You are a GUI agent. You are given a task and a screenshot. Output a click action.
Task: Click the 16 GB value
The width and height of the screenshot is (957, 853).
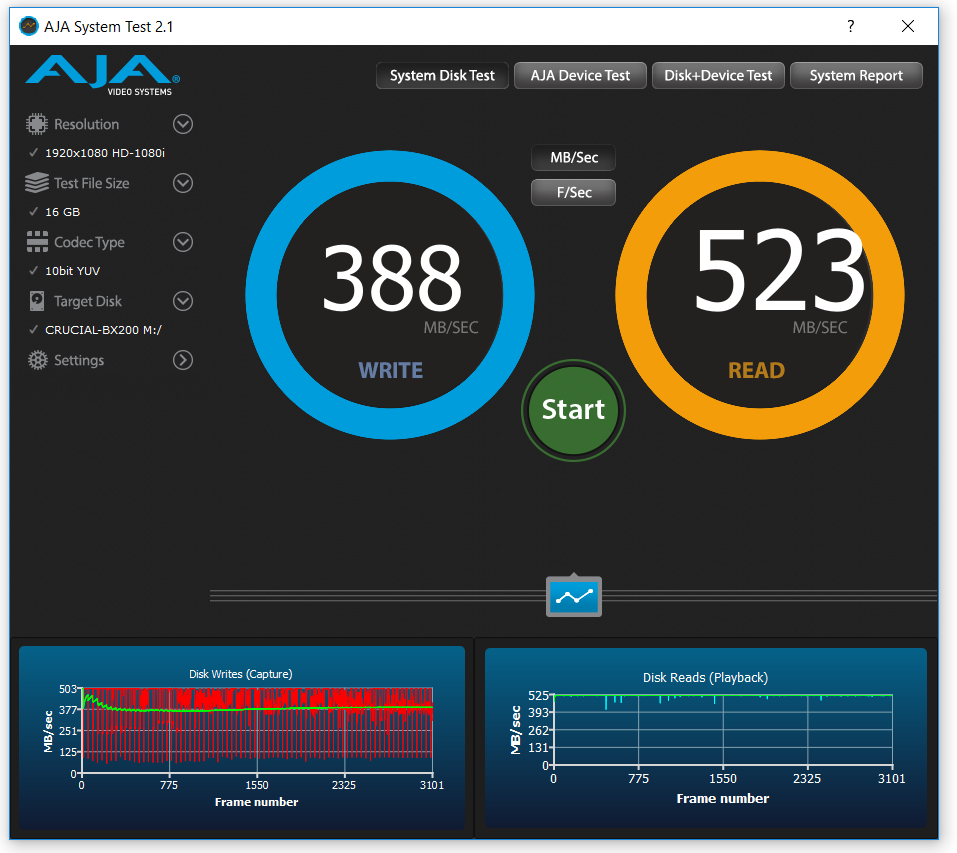tap(62, 212)
